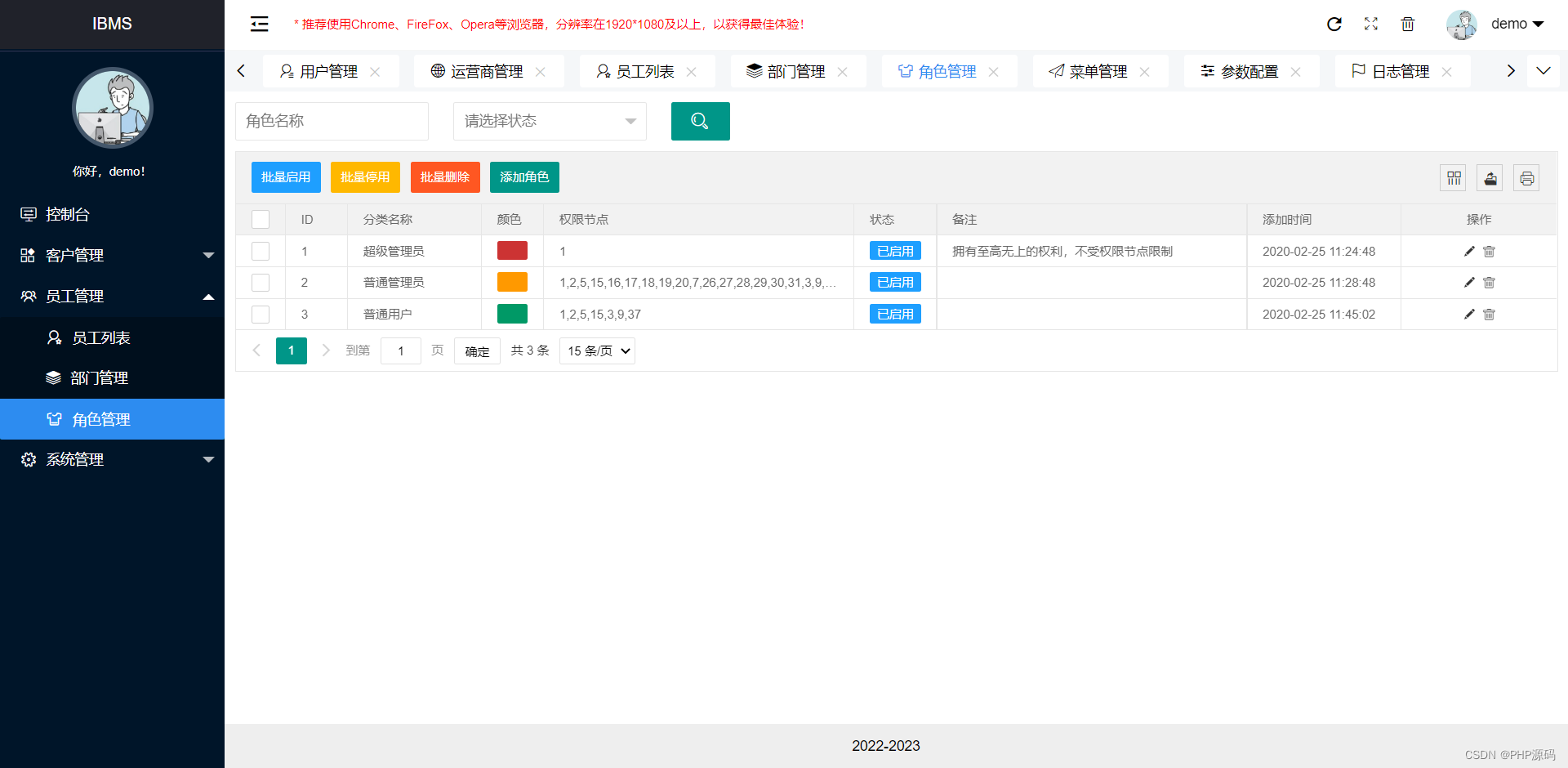Click the refresh icon in the header
Screen dimensions: 1568x768
point(1334,24)
